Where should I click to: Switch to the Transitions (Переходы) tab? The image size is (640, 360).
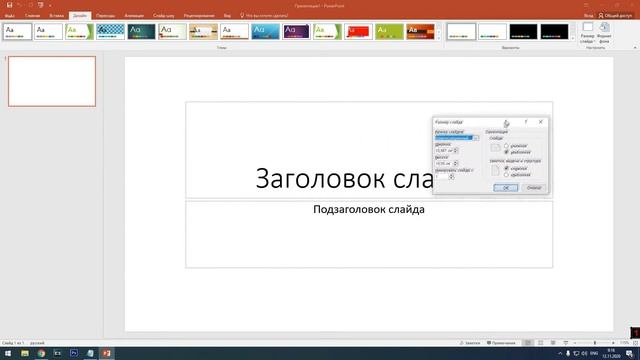click(106, 16)
